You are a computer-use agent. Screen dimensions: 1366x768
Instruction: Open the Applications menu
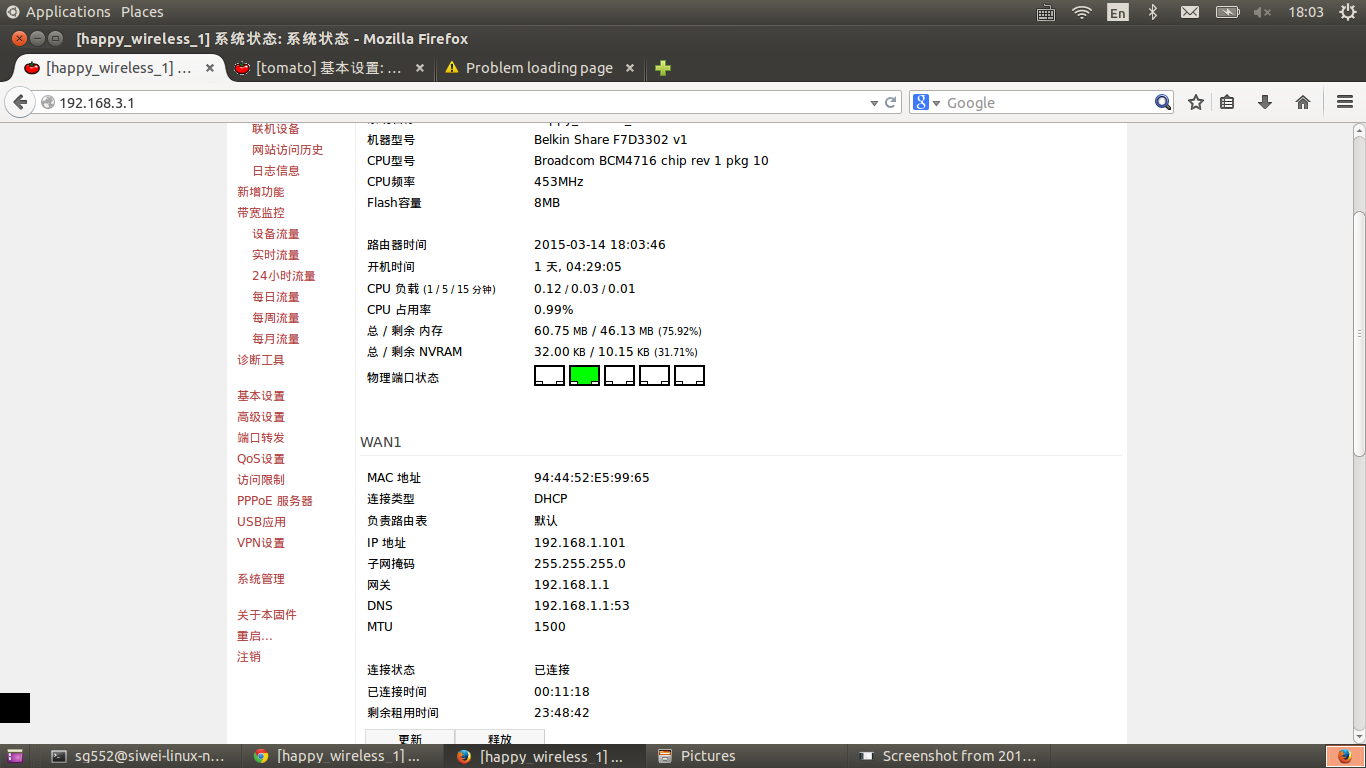coord(67,11)
